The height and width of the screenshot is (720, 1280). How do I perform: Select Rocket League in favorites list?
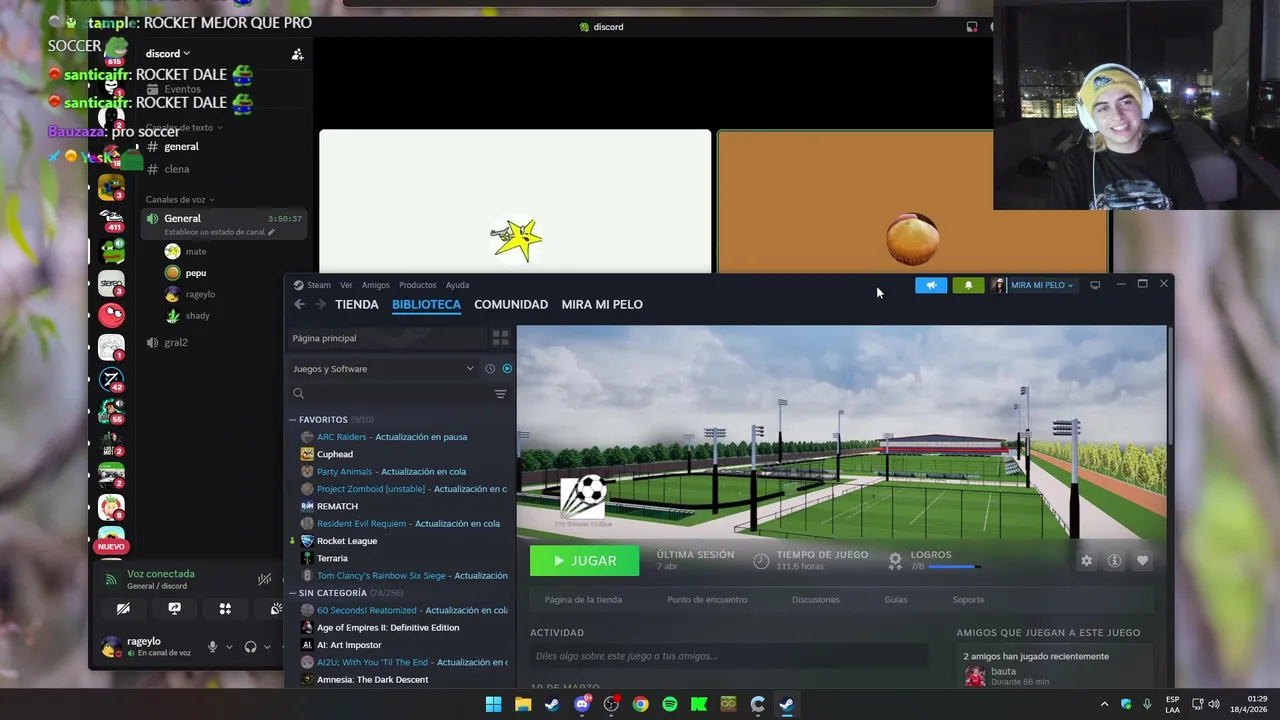pos(347,541)
